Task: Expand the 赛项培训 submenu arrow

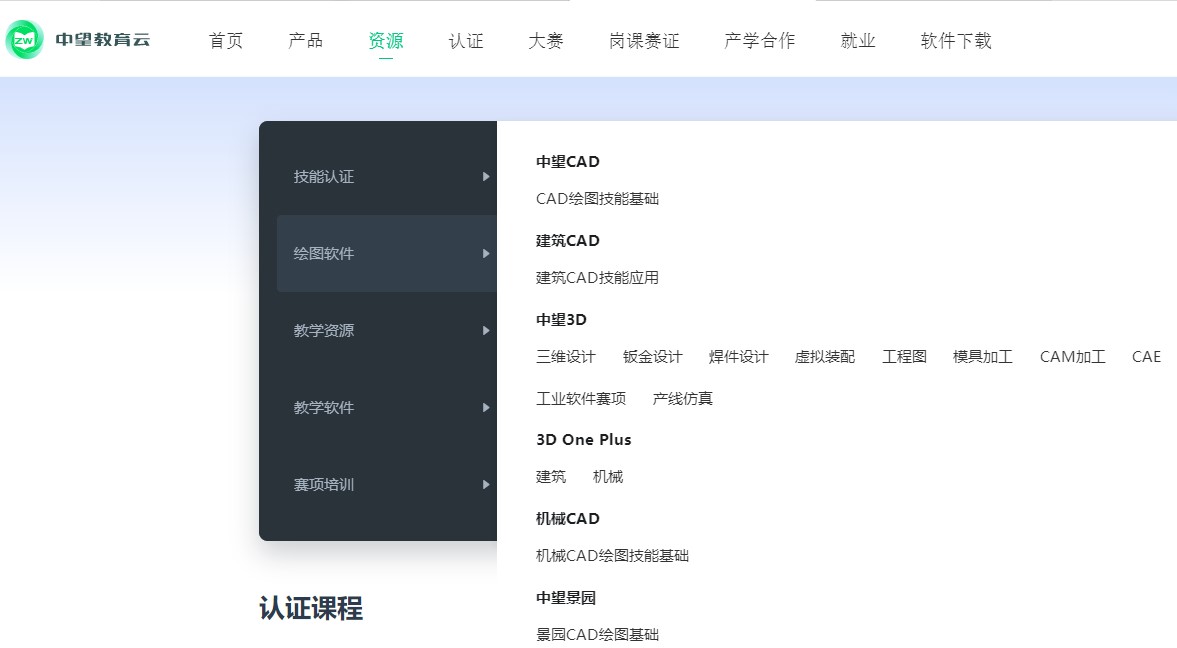Action: tap(486, 485)
